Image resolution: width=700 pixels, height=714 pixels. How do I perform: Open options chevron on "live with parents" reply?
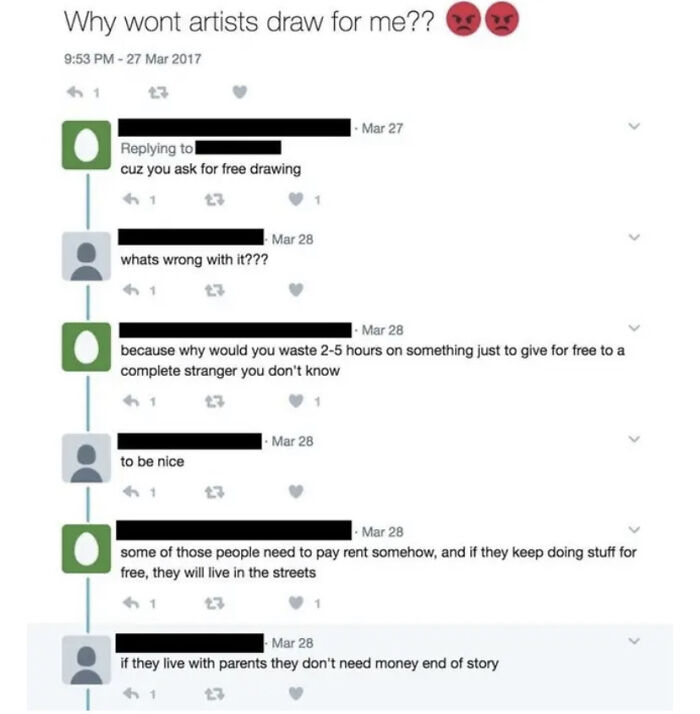coord(634,641)
